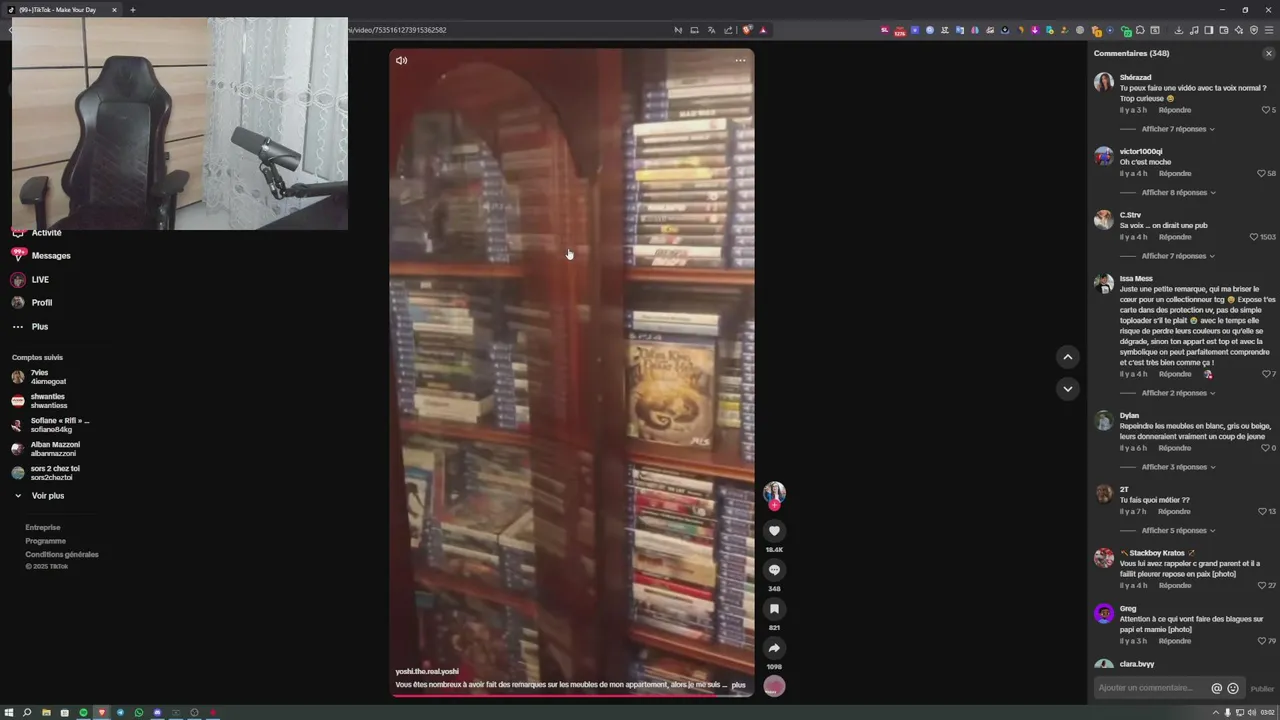Open comments via the speech bubble icon
Image resolution: width=1280 pixels, height=720 pixels.
click(774, 570)
